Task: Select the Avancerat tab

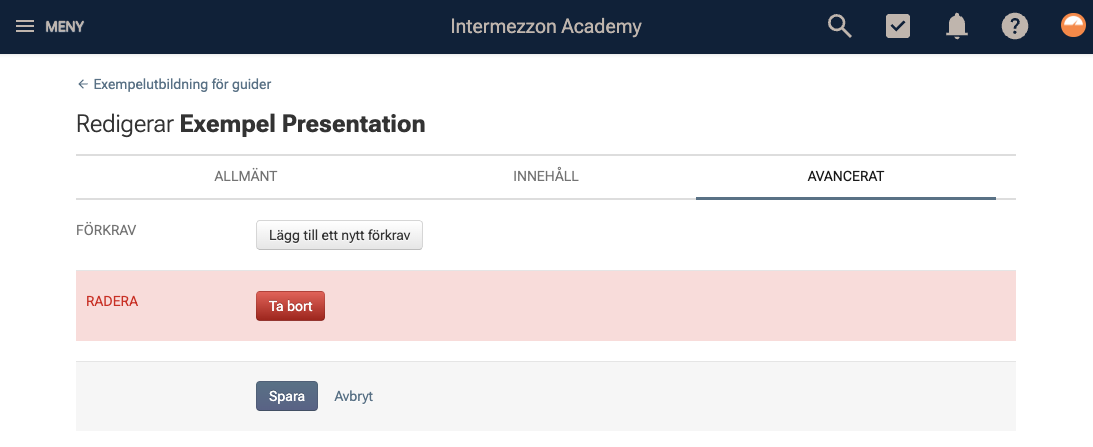Action: point(846,176)
